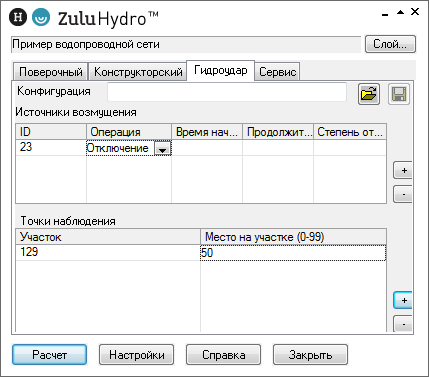Switch to the Конструкторский tab
Viewport: 429px width, 377px height.
coord(138,72)
